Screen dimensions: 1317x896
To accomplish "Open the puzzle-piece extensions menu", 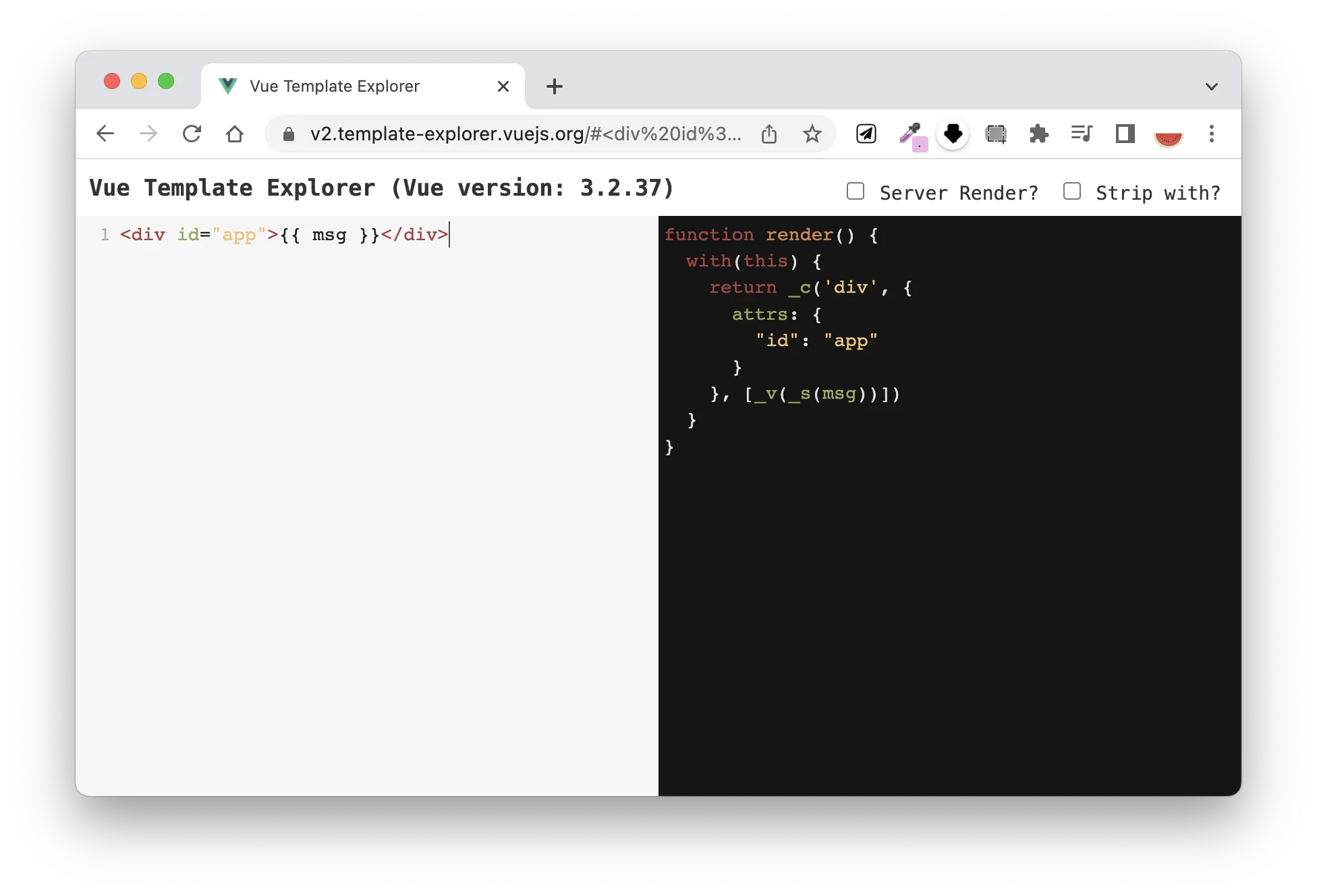I will [1039, 134].
